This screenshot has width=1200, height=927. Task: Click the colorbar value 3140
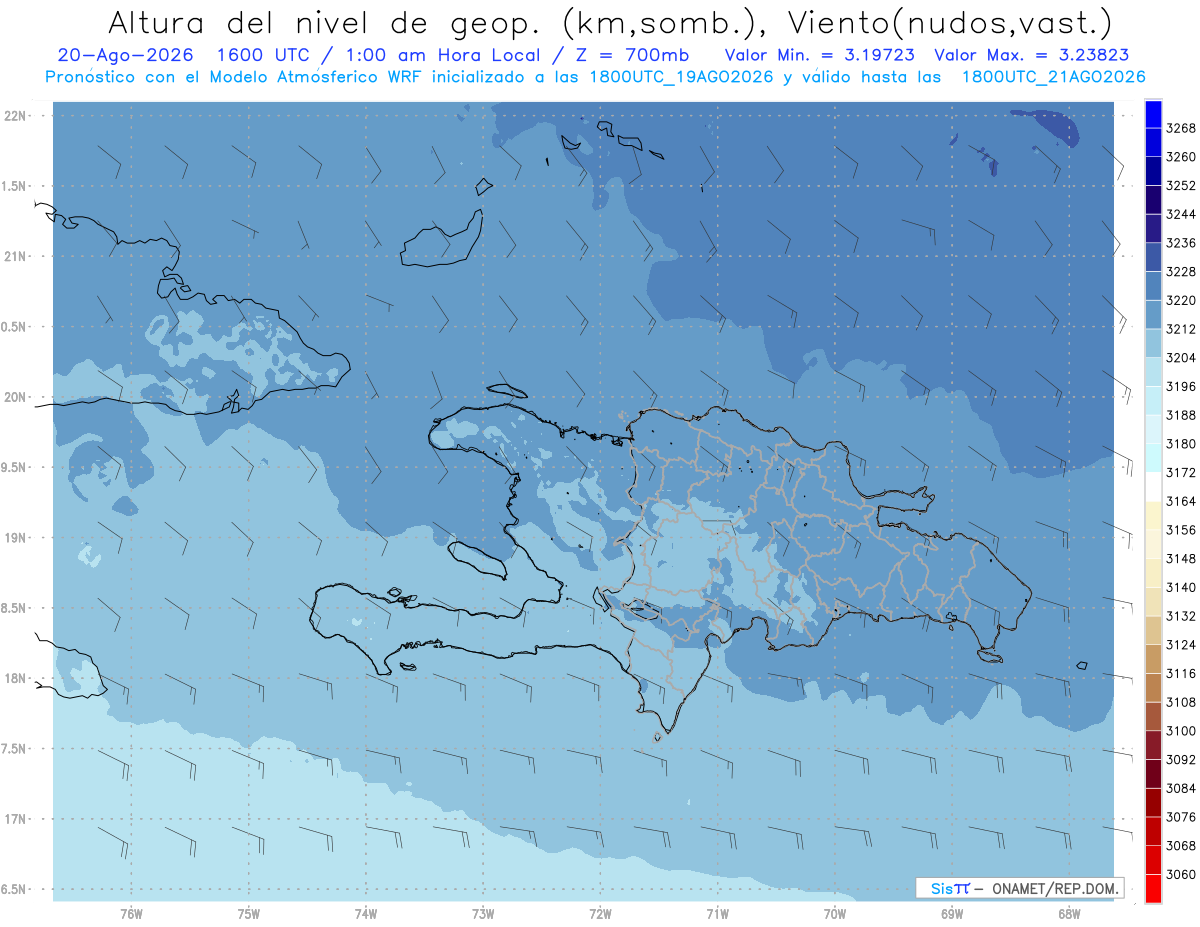click(1180, 587)
